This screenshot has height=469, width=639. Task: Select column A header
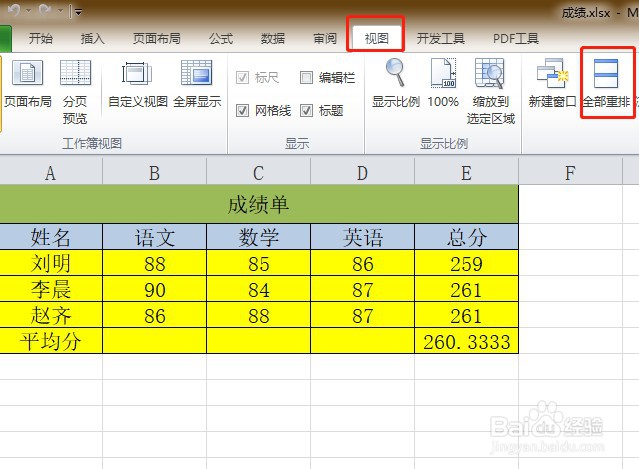[51, 173]
